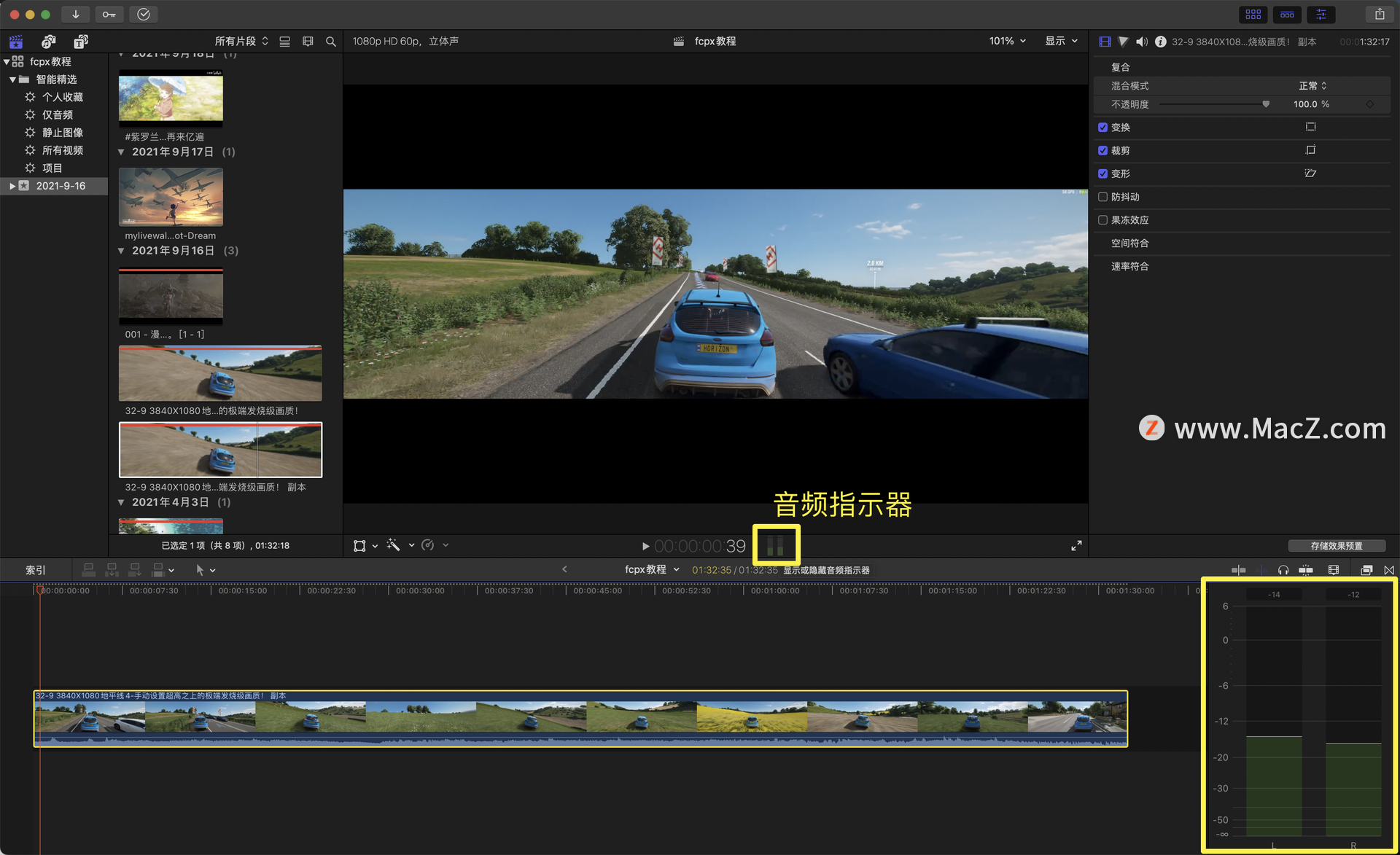Open the 显示 view options dropdown
Image resolution: width=1400 pixels, height=855 pixels.
1061,41
